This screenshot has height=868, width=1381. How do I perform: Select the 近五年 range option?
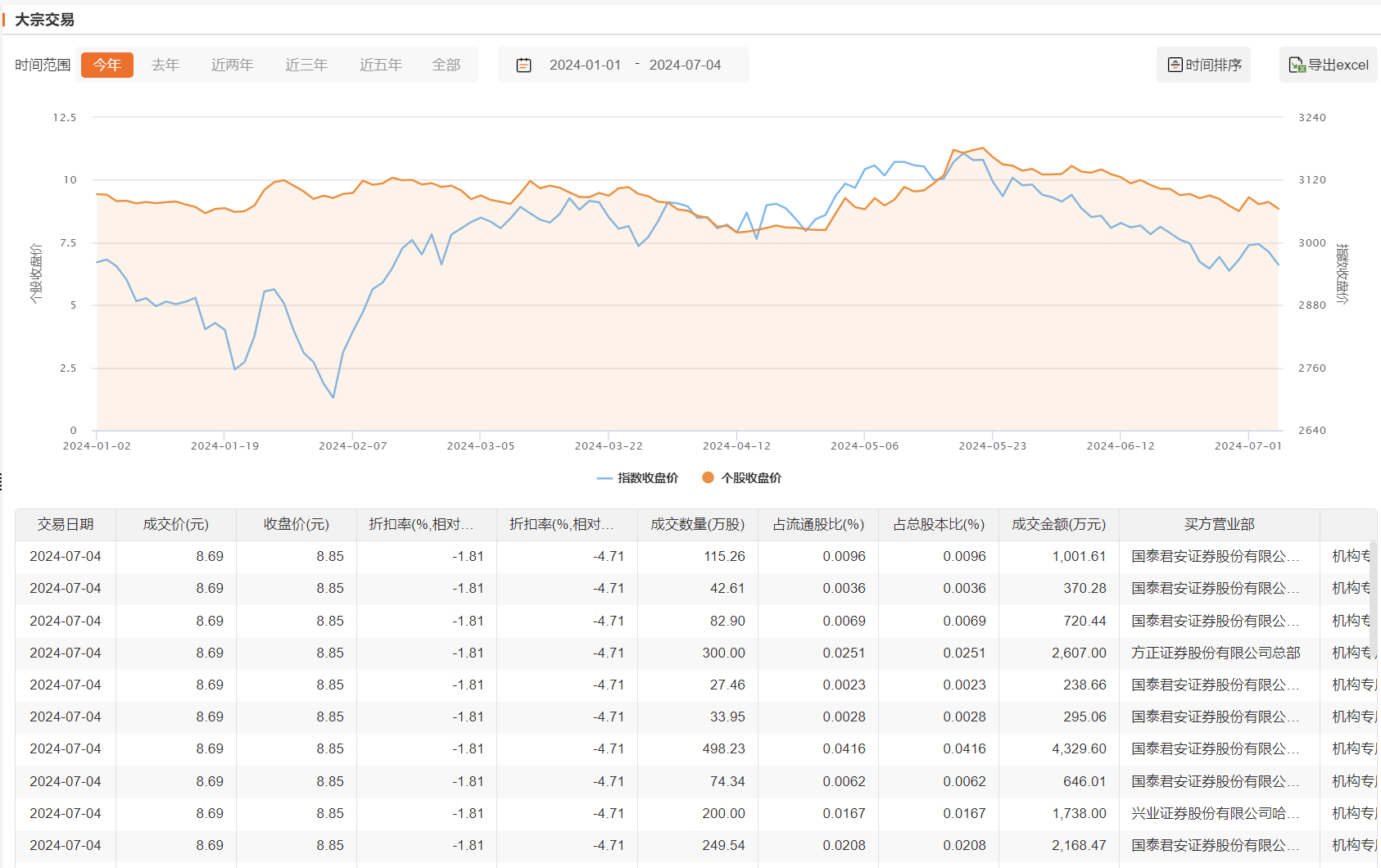coord(380,65)
